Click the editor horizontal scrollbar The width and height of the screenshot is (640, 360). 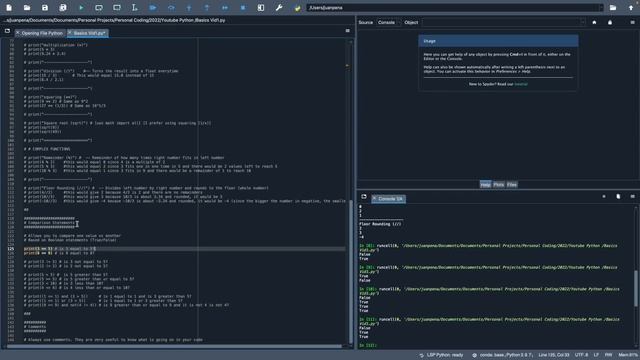(174, 347)
